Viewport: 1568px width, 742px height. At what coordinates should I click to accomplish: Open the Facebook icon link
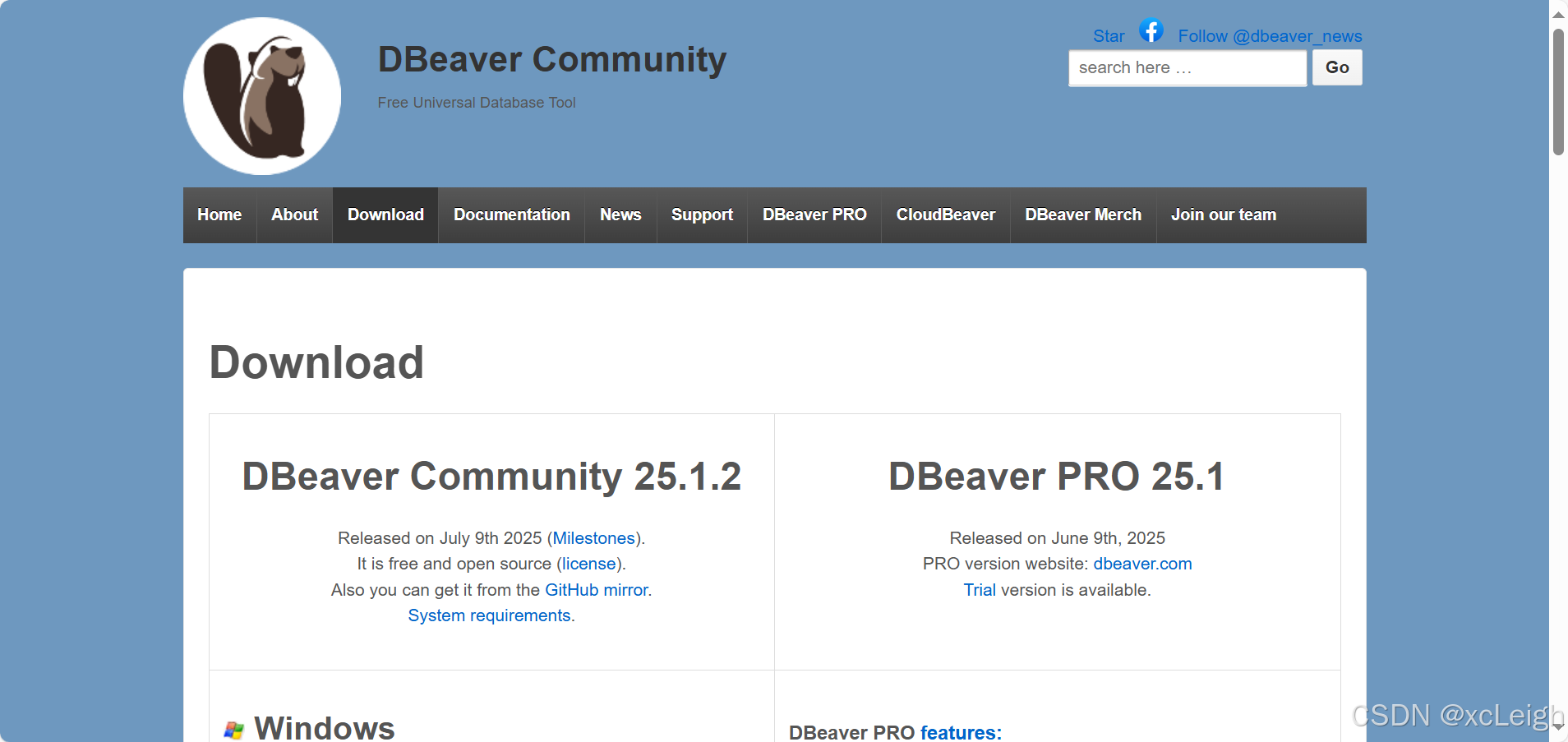[x=1151, y=31]
